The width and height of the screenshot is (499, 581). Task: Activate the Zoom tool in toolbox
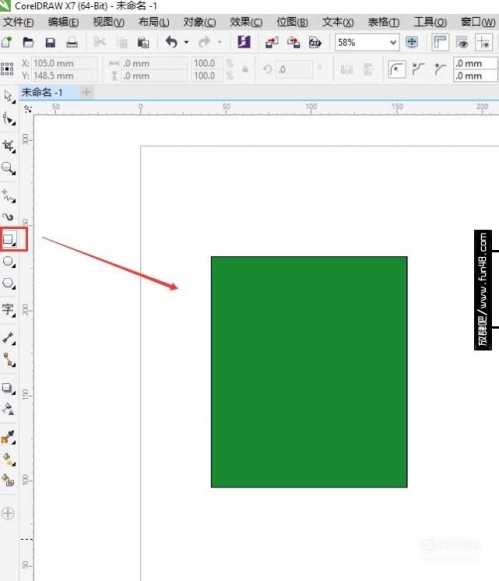coord(8,169)
